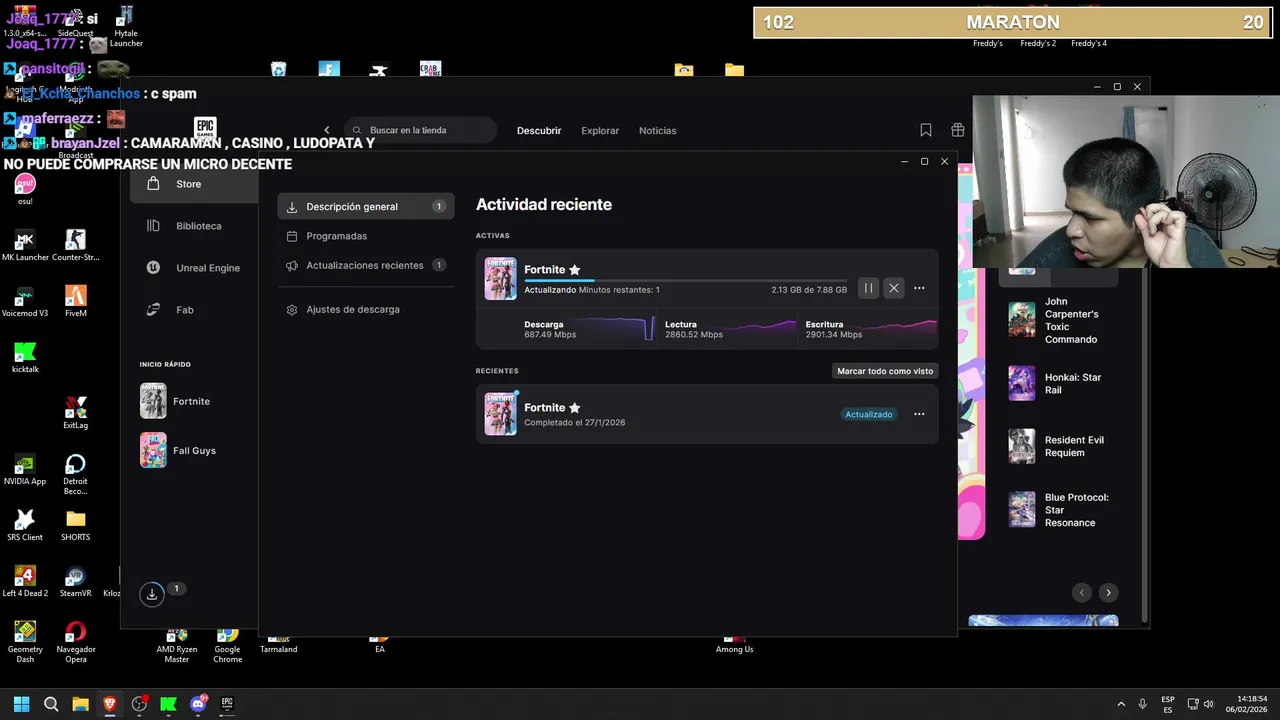1280x720 pixels.
Task: Select the Voicemod V3 desktop icon
Action: [x=25, y=301]
